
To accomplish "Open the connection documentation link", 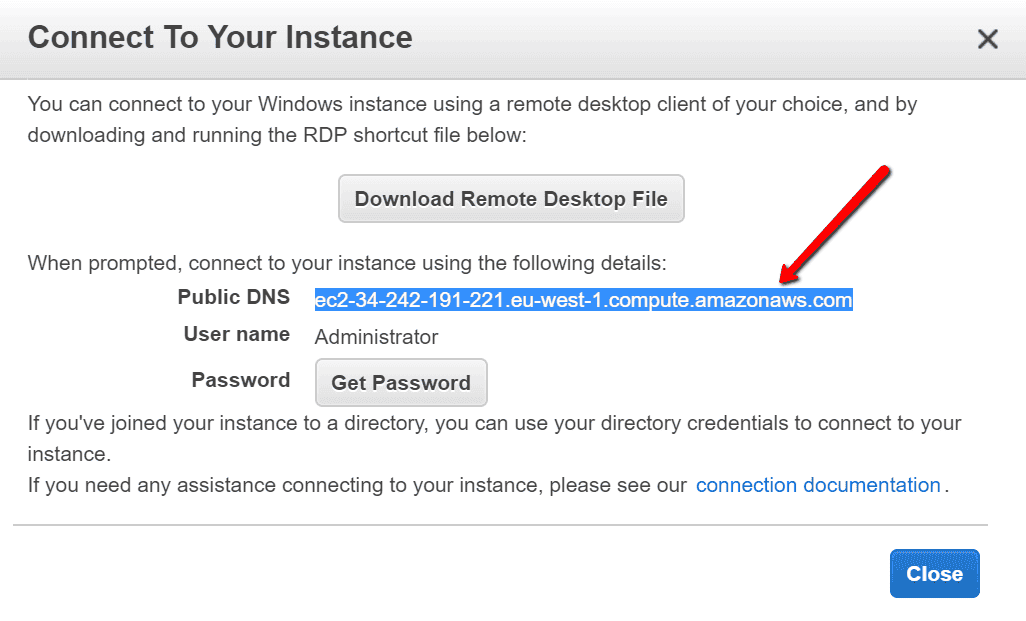I will [x=818, y=486].
